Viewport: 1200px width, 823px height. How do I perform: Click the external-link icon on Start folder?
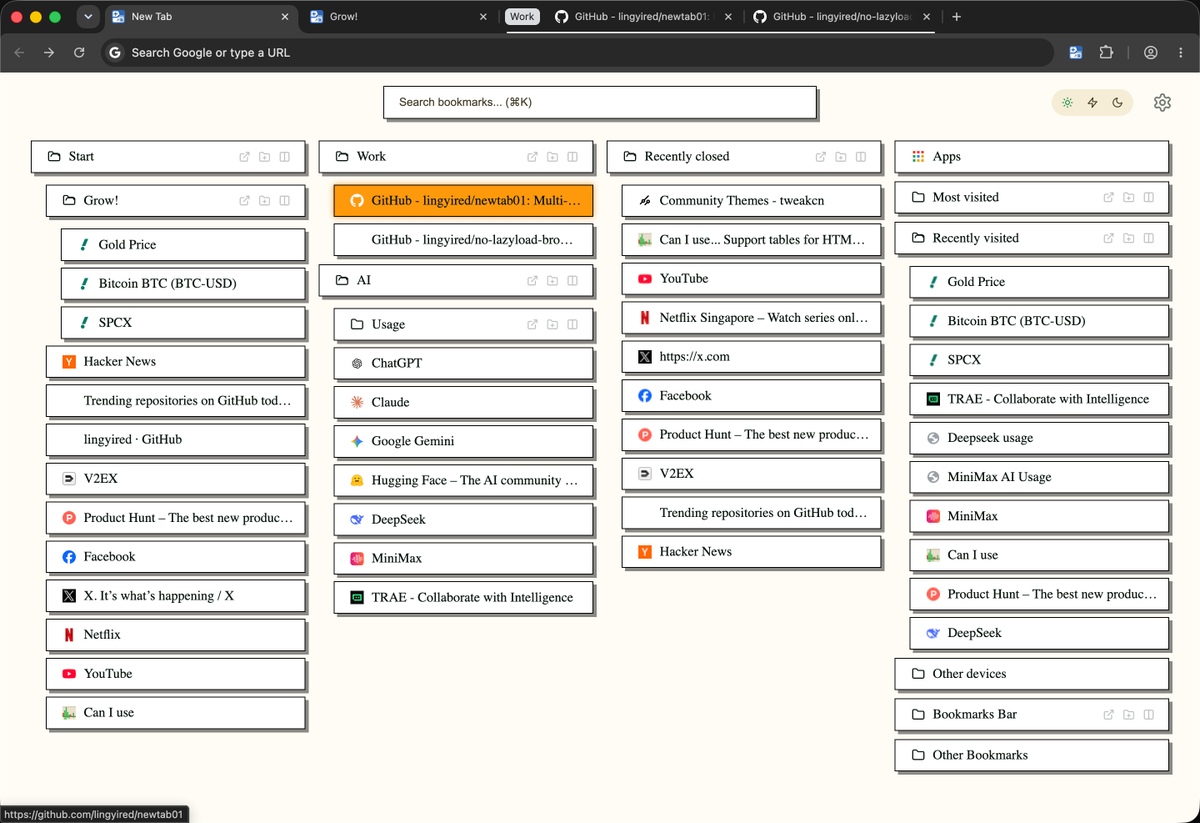245,157
